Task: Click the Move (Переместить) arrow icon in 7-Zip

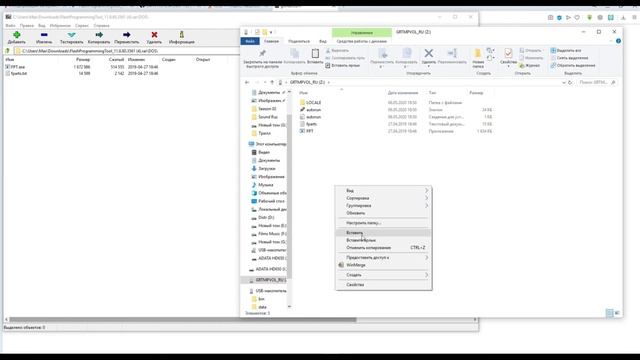Action: point(127,35)
